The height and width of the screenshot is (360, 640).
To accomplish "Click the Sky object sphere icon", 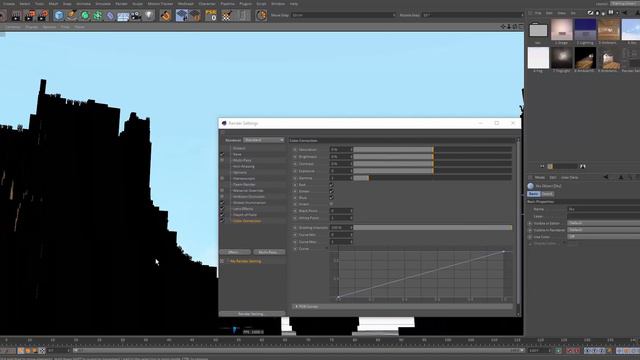I will click(531, 186).
